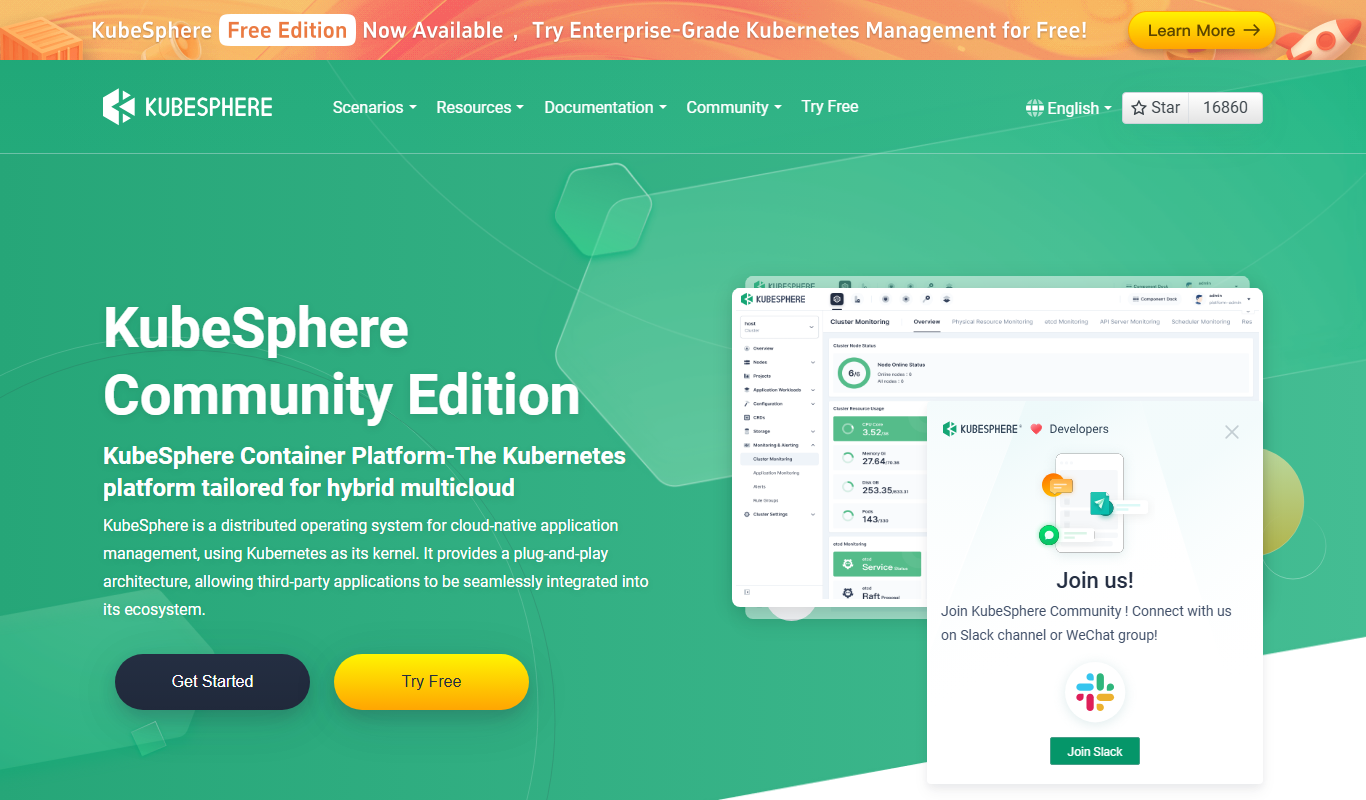Image resolution: width=1366 pixels, height=800 pixels.
Task: Click the Get Started button
Action: 212,682
